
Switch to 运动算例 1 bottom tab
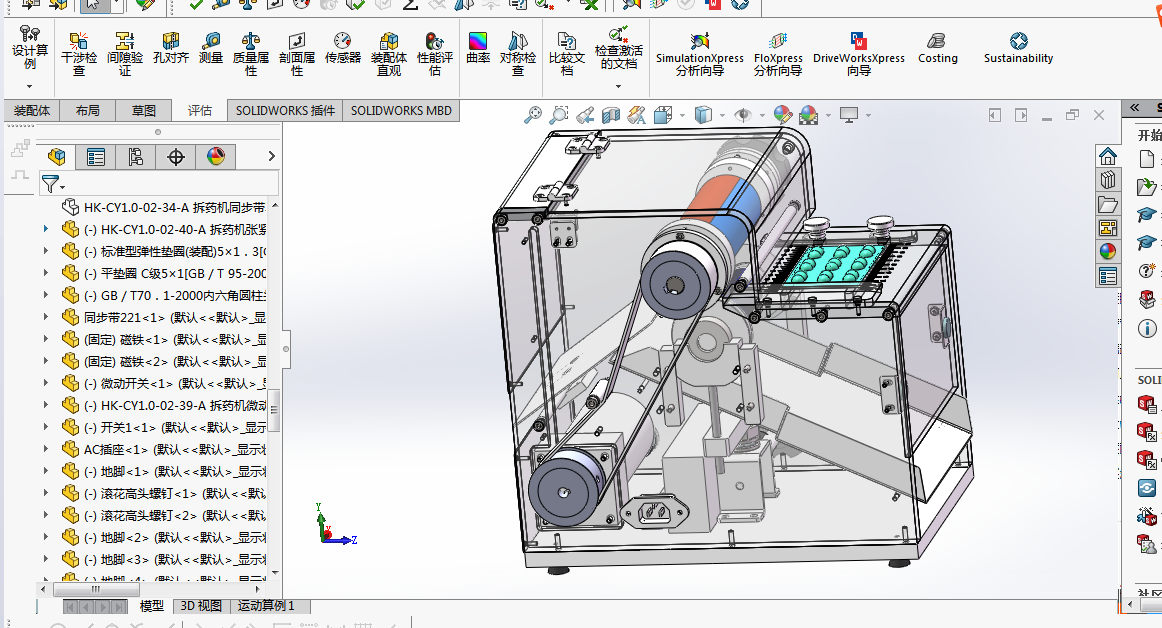coord(266,606)
